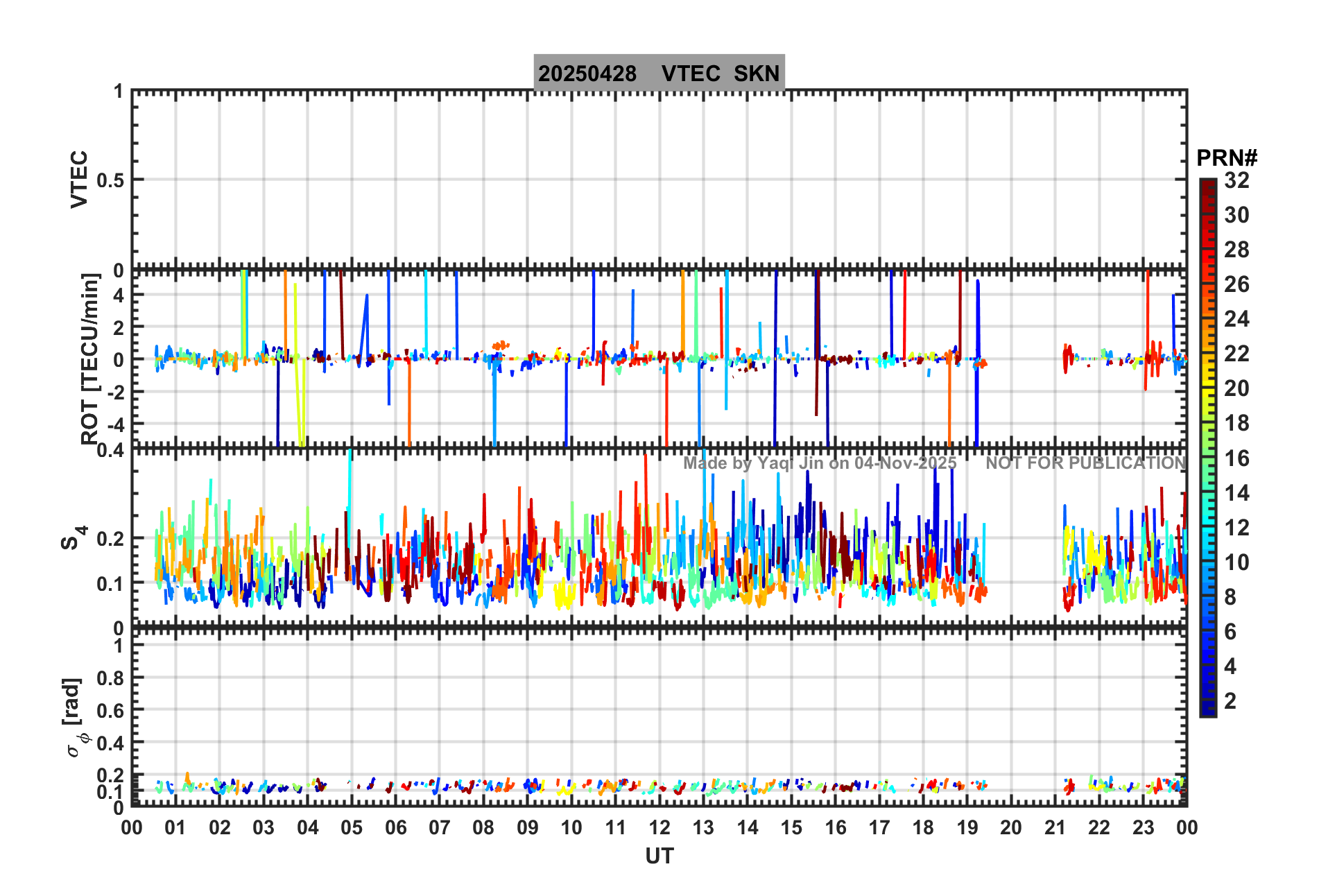Click the VTEC y-axis label

click(79, 179)
